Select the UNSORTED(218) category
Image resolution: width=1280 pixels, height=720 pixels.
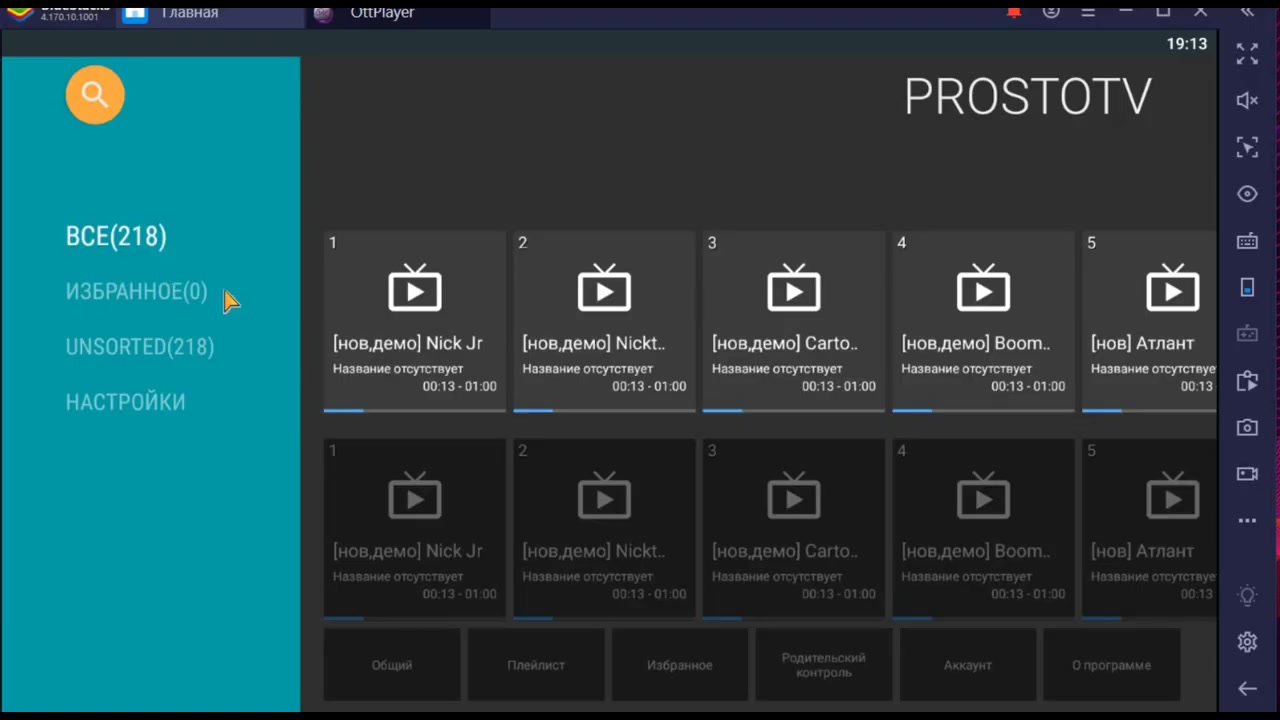coord(140,347)
